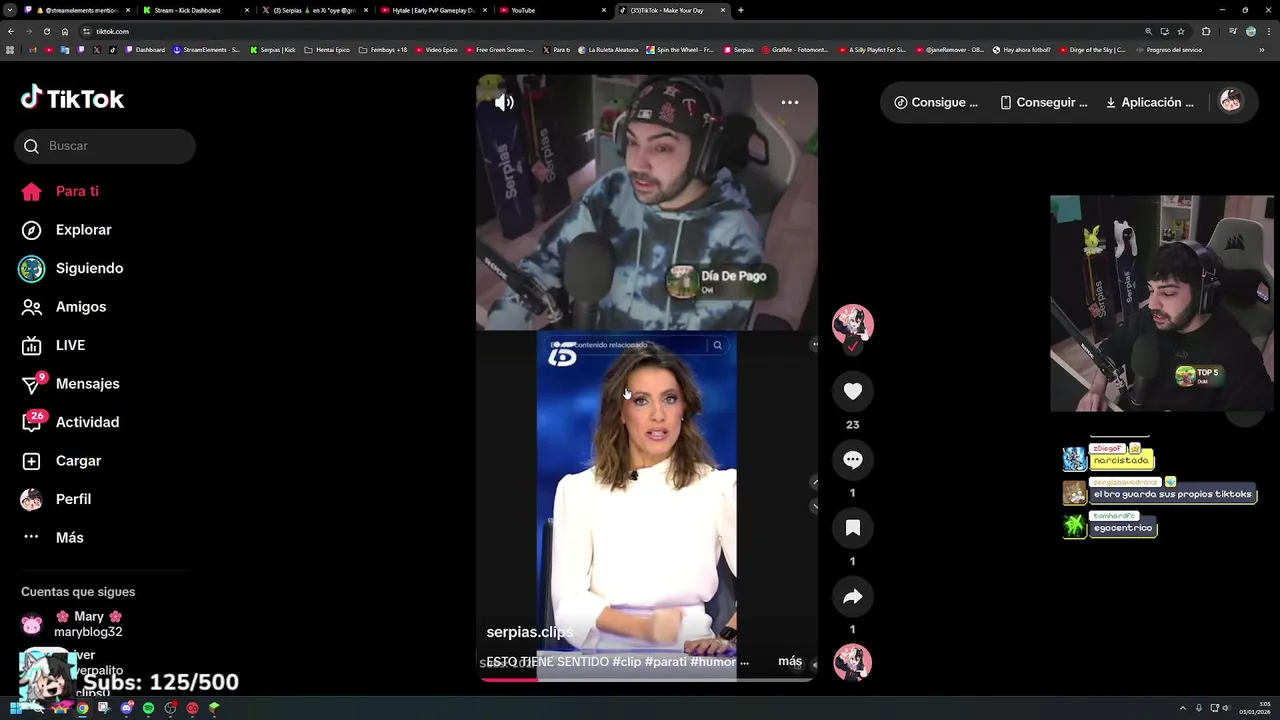Open Spin the Wheel bookmark
The width and height of the screenshot is (1280, 720).
point(680,50)
